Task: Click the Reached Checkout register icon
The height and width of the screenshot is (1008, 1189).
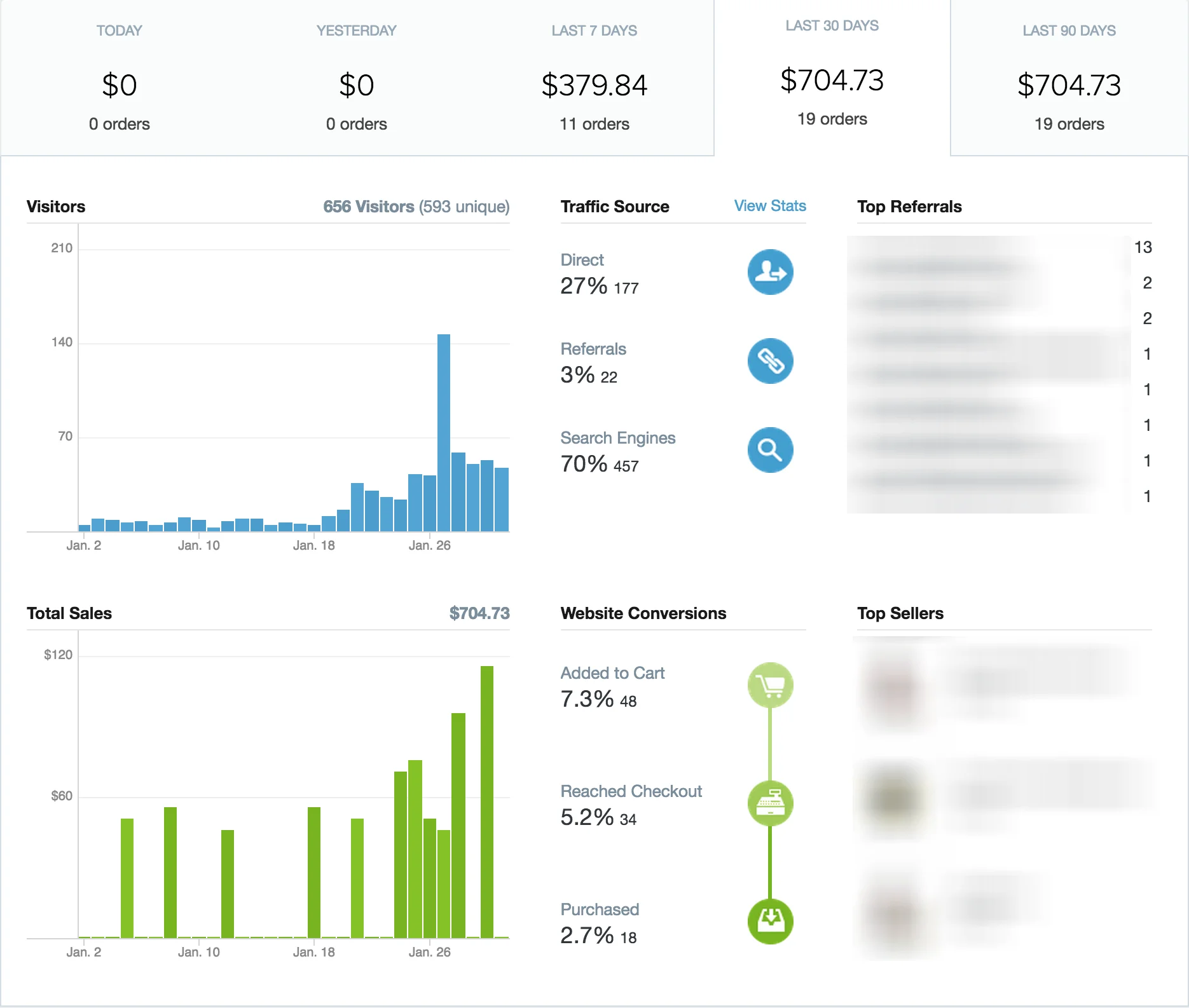Action: point(770,803)
